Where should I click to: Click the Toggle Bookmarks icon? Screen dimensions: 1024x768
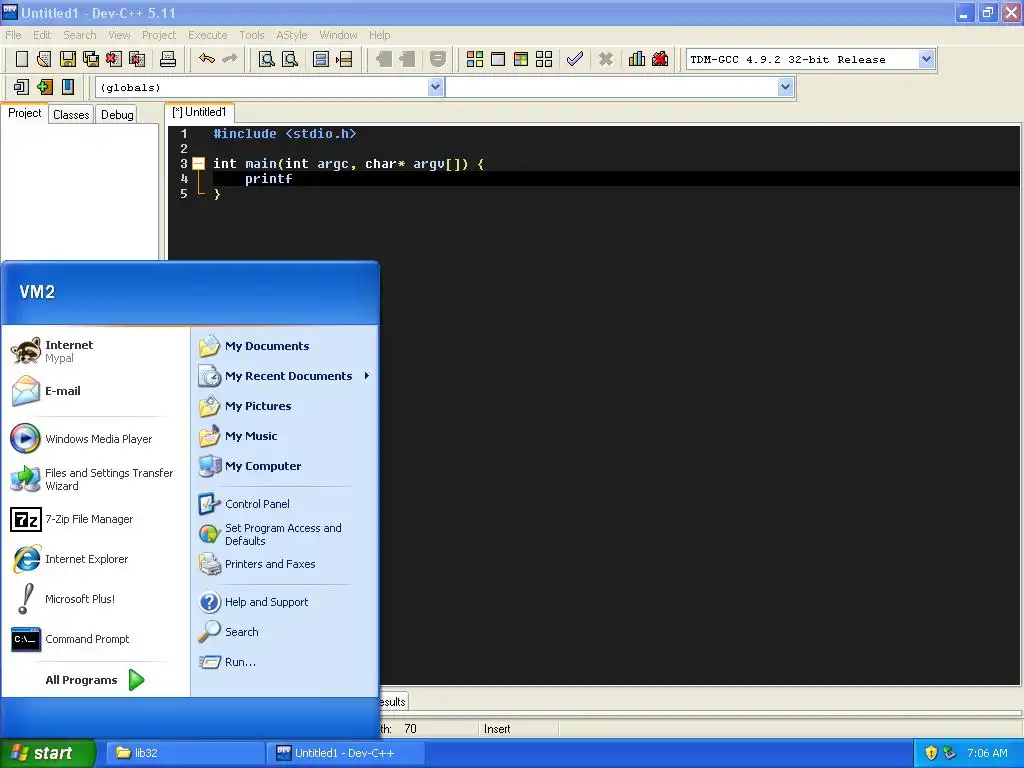(44, 87)
